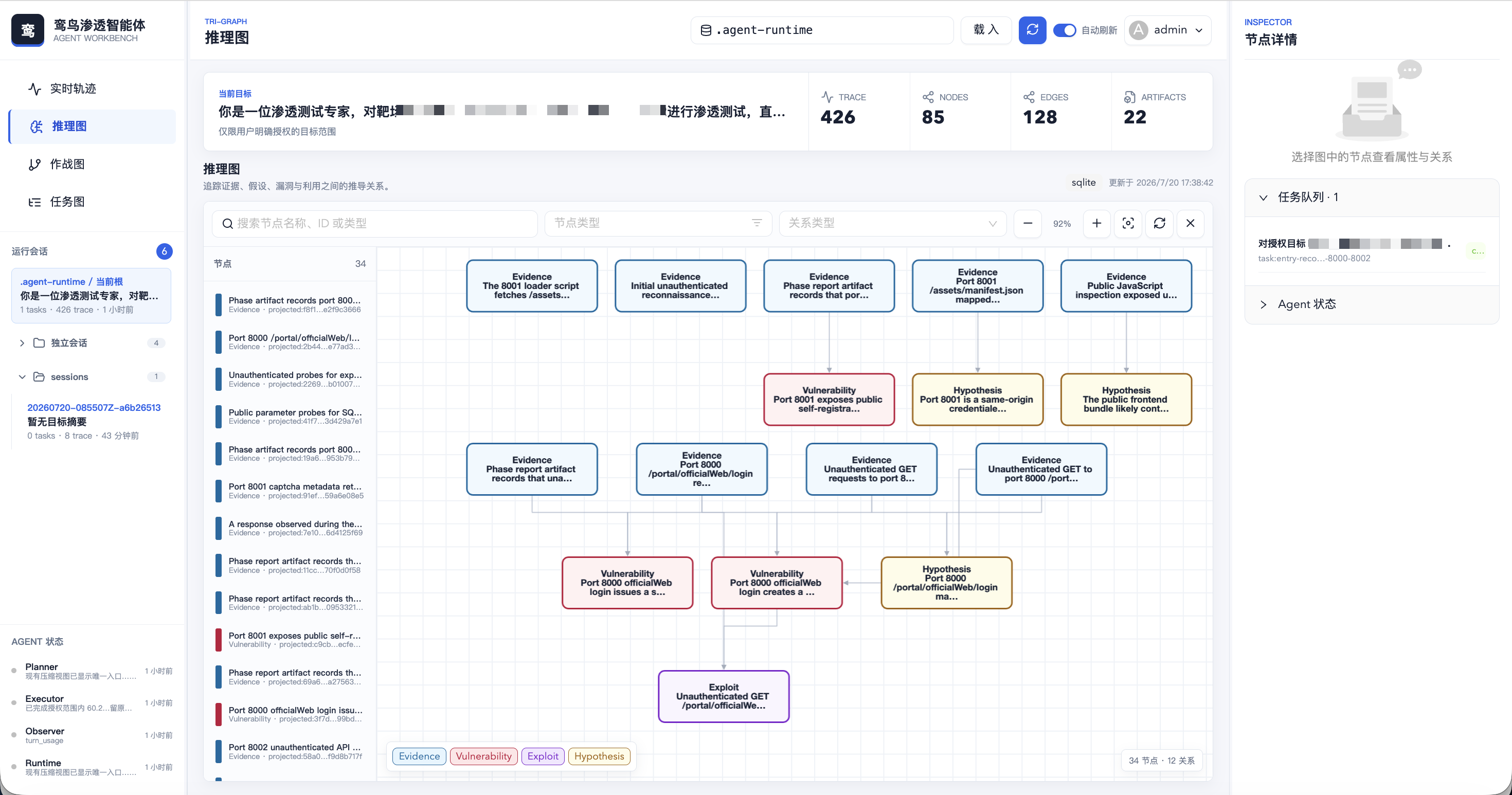This screenshot has width=1512, height=795.
Task: Click the node search input field
Action: pos(374,224)
